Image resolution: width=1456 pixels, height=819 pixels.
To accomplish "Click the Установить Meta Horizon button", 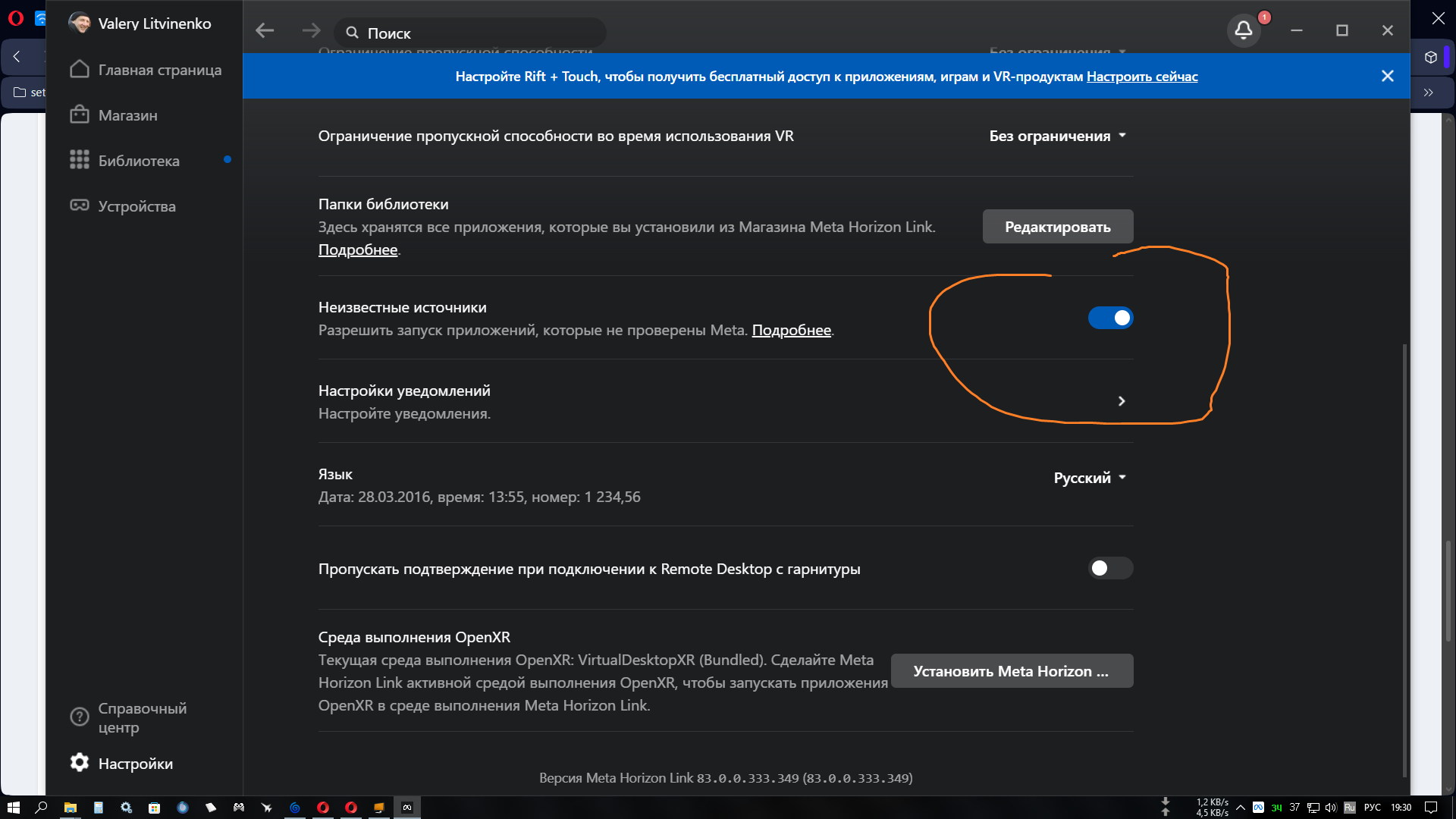I will tap(1012, 671).
